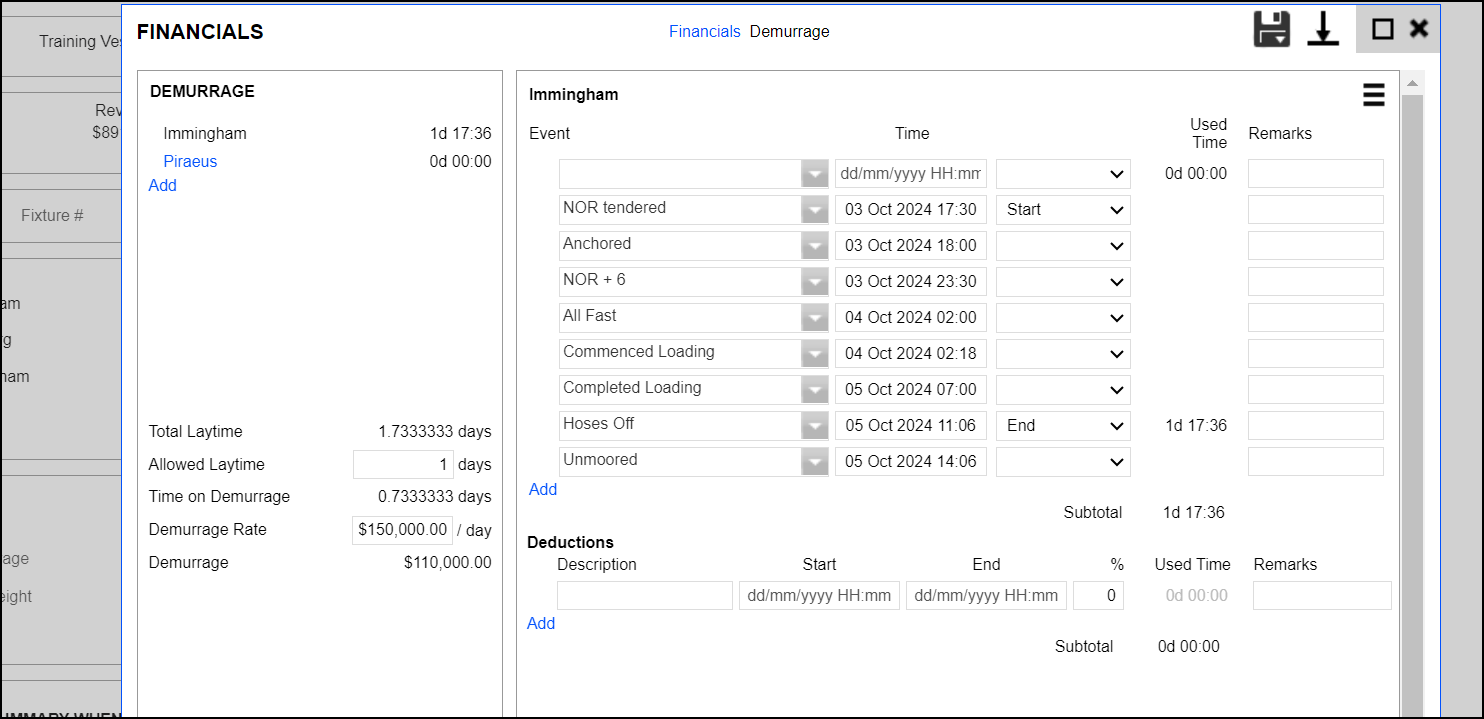This screenshot has height=719, width=1484.
Task: Open the Start type dropdown for NOR tendered
Action: click(x=1063, y=210)
